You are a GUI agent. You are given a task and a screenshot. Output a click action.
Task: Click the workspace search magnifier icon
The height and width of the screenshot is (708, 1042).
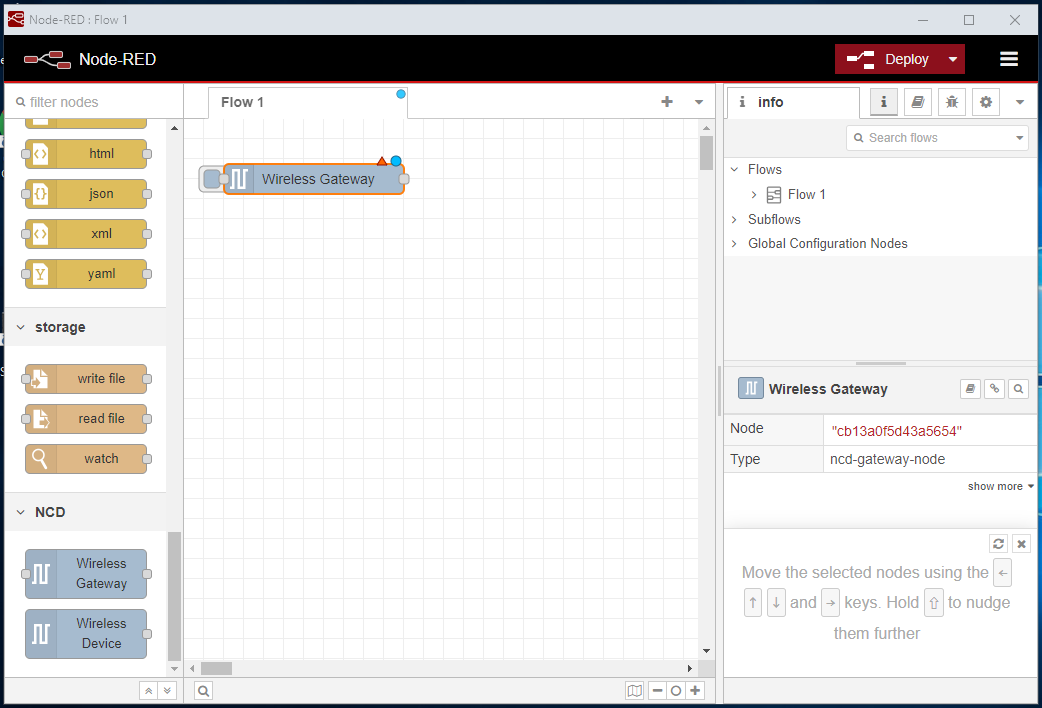(203, 691)
